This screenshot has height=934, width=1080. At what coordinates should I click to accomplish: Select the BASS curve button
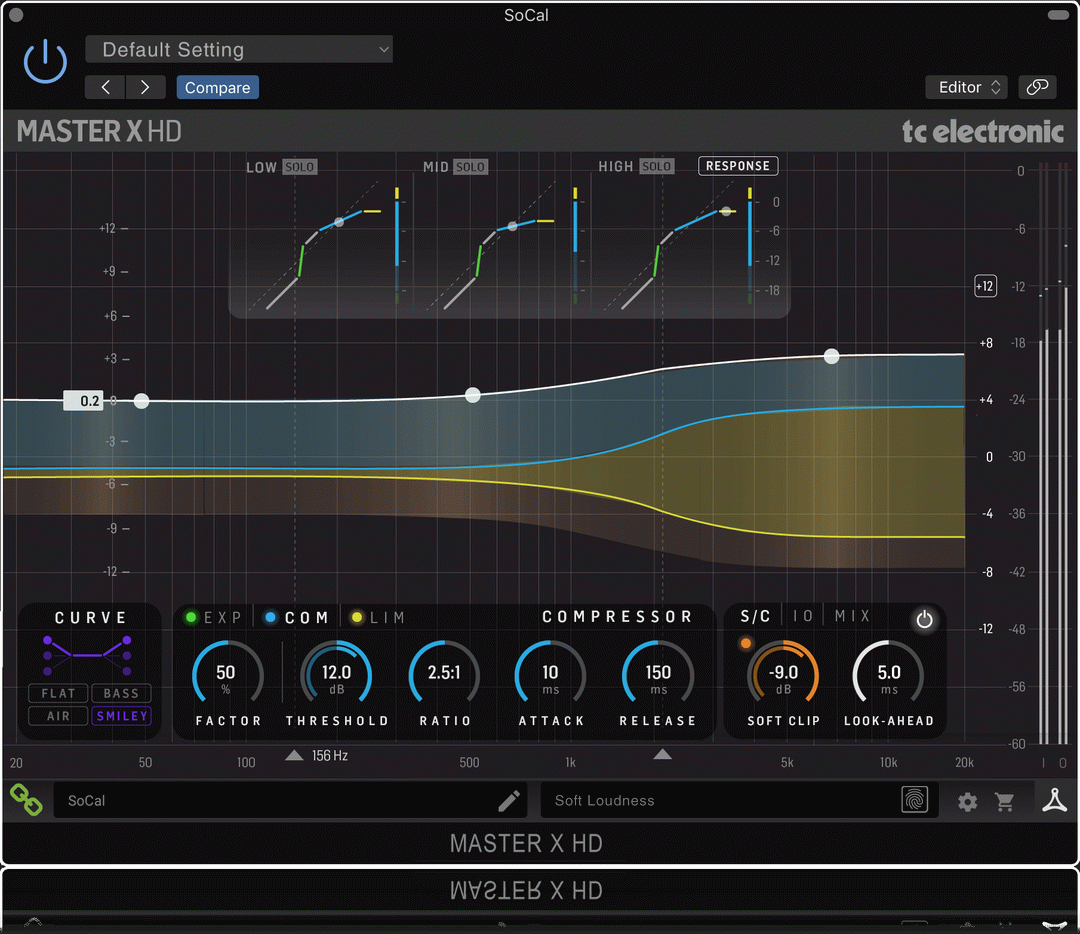point(121,693)
